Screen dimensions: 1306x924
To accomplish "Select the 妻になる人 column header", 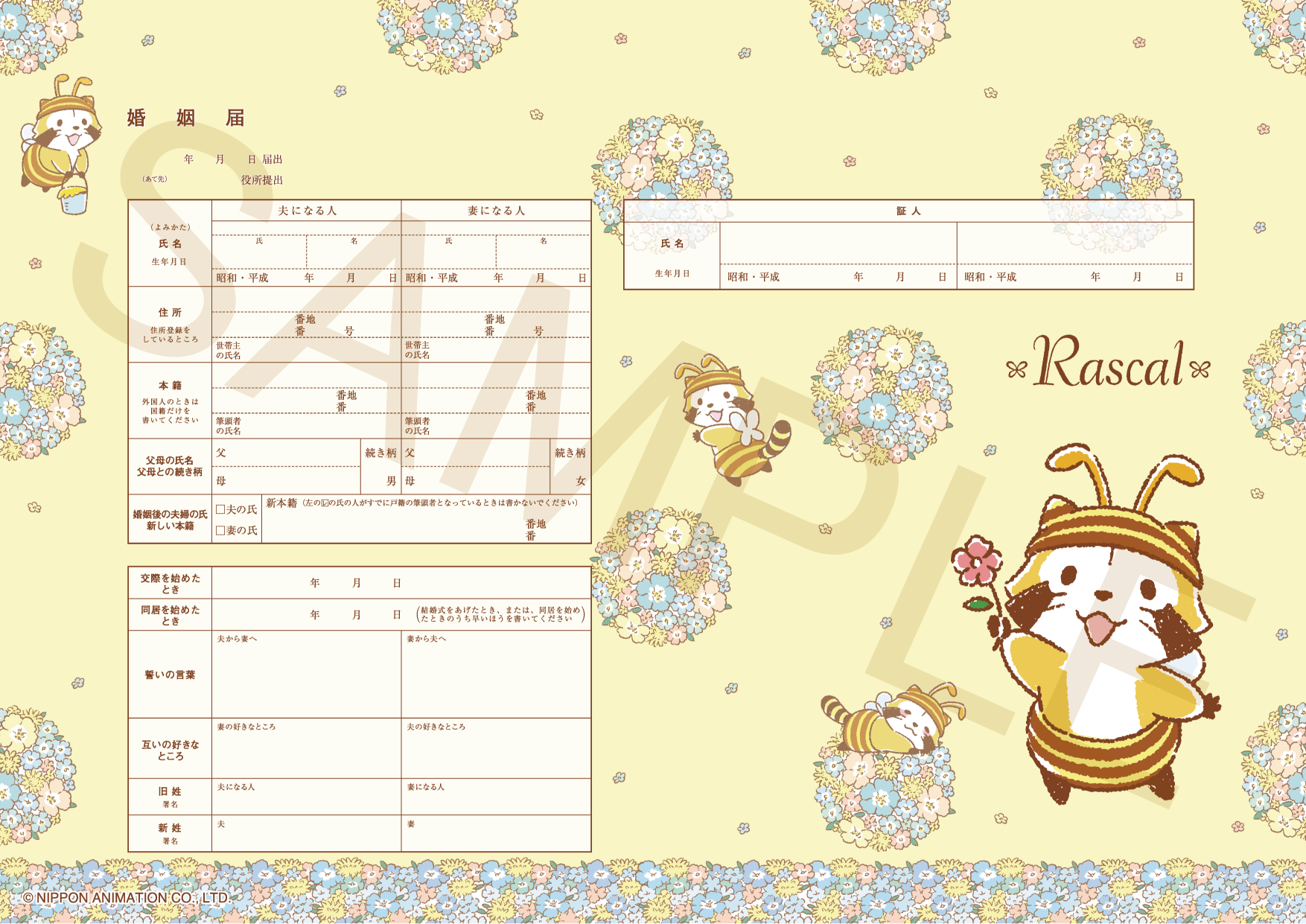I will pos(496,211).
